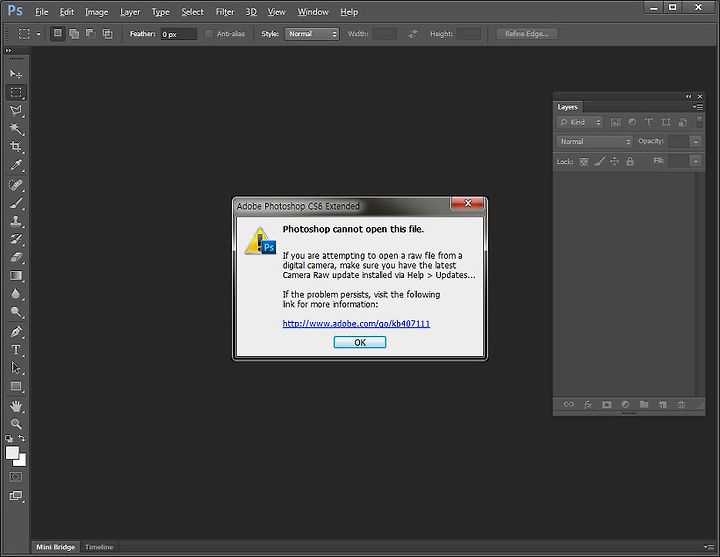Swap width and height values
This screenshot has height=557, width=720.
[412, 34]
